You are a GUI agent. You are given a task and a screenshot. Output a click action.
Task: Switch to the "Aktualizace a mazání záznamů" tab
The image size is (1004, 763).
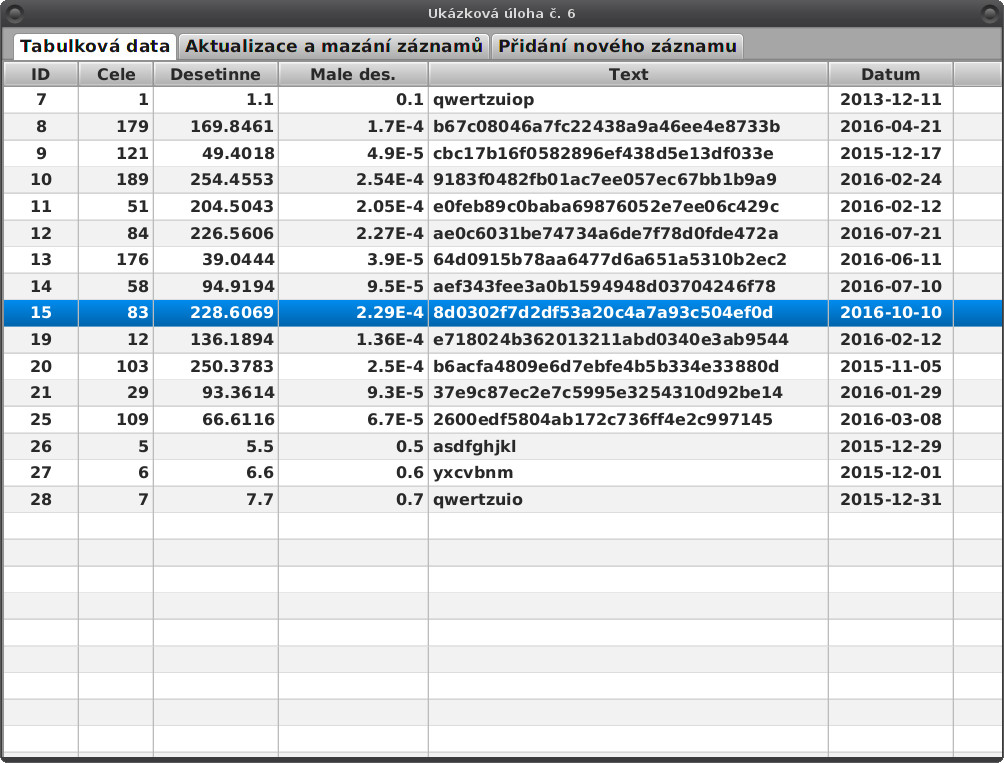pyautogui.click(x=335, y=45)
